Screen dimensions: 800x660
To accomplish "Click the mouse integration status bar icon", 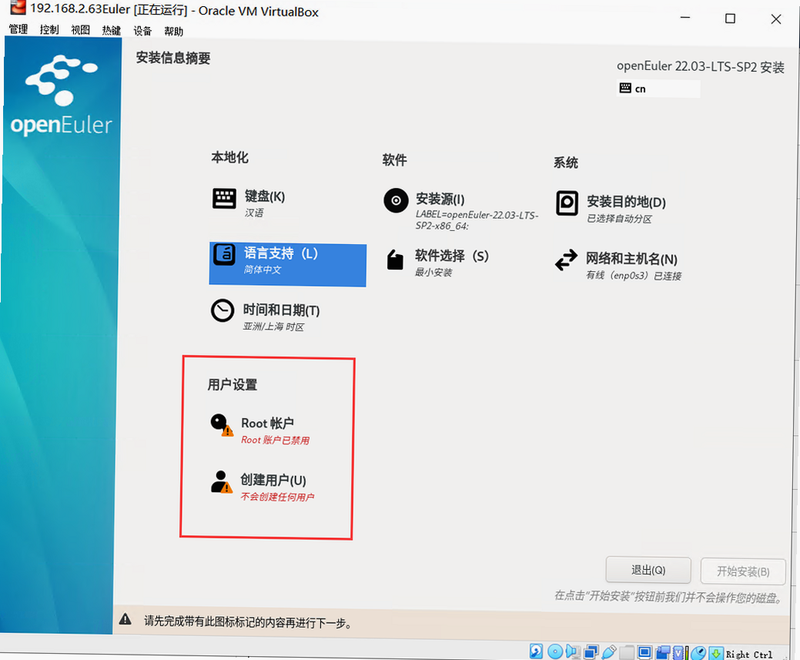I will point(698,652).
